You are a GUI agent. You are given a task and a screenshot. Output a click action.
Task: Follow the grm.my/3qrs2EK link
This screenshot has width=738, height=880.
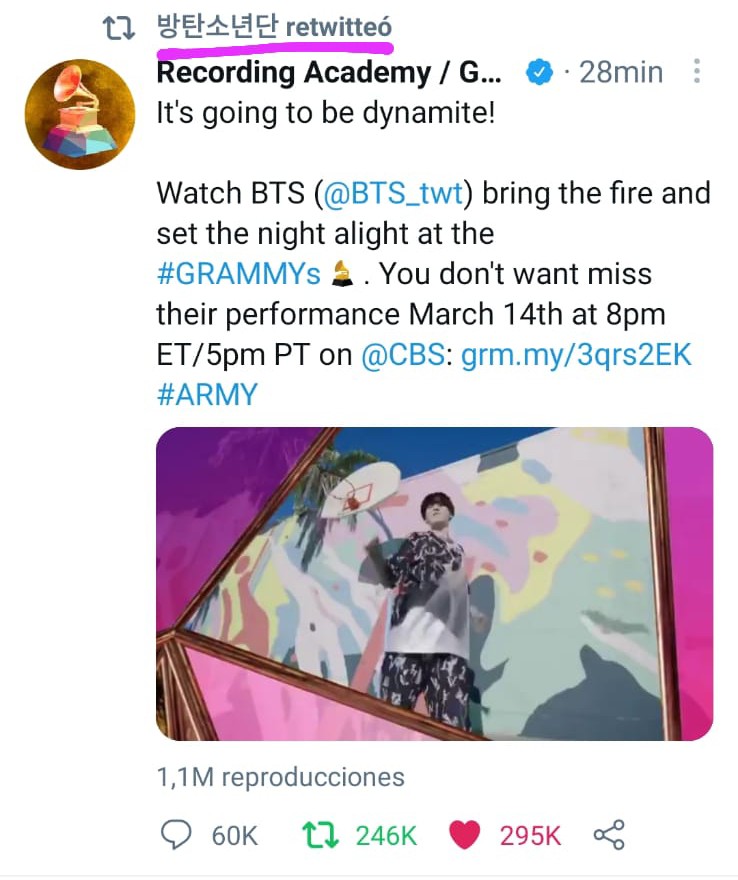(576, 354)
